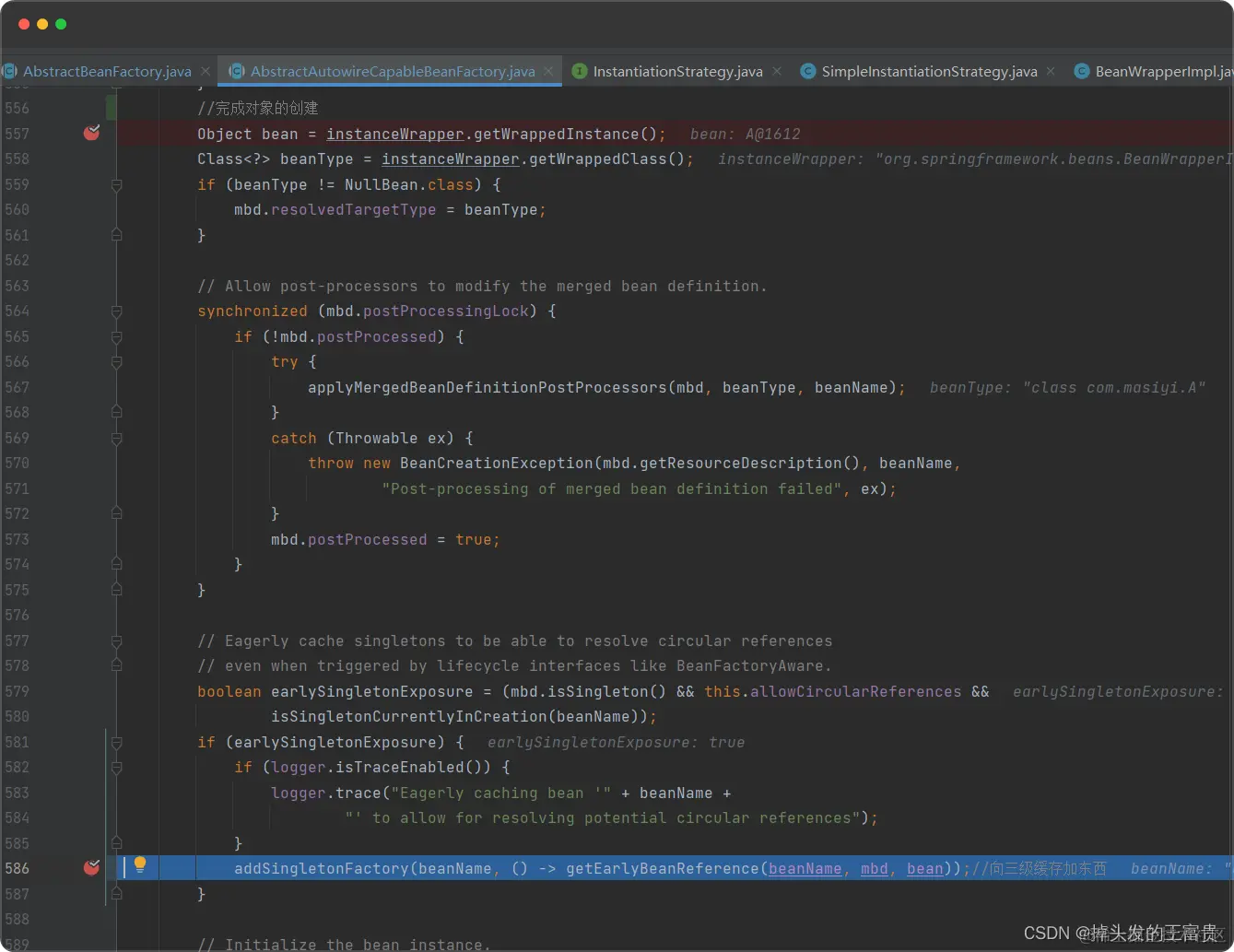Collapse the if (beanType != NullBean.class) block
The height and width of the screenshot is (952, 1234).
pos(116,184)
